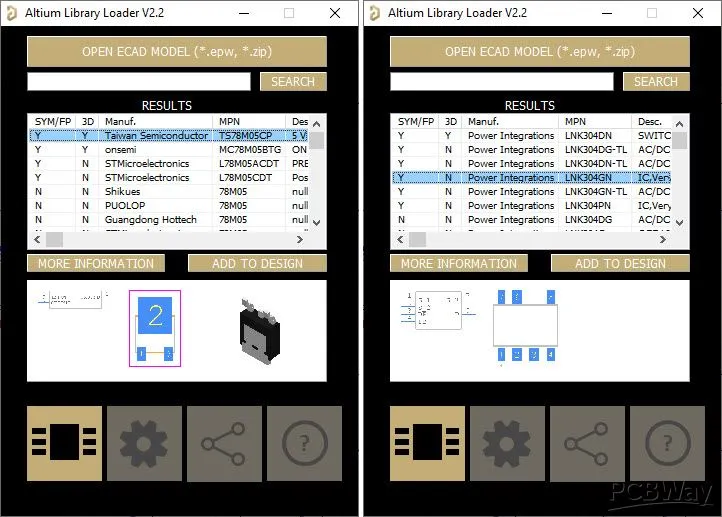This screenshot has height=517, width=722.
Task: Click OPEN ECAD MODEL button in right window
Action: [540, 52]
